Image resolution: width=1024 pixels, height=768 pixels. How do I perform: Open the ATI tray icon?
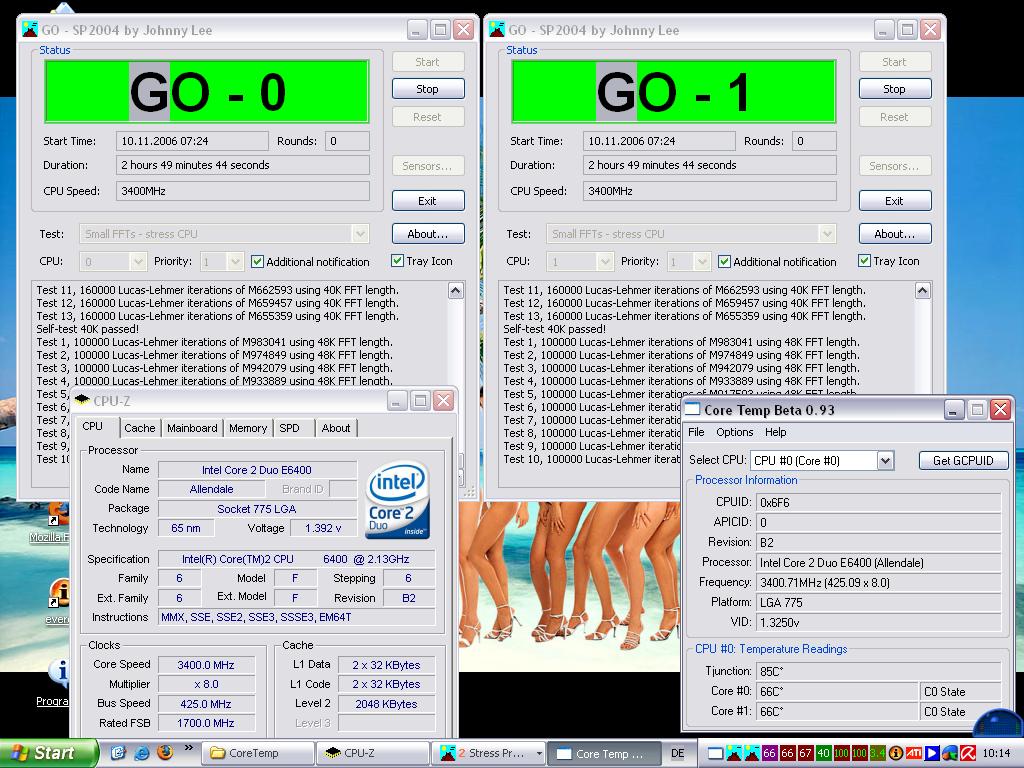pyautogui.click(x=914, y=753)
